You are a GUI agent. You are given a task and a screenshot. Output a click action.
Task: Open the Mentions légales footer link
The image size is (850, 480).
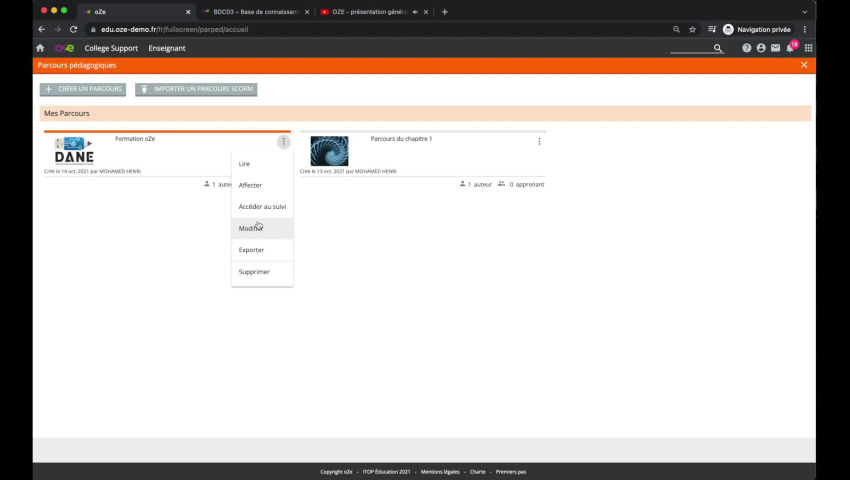(x=440, y=472)
